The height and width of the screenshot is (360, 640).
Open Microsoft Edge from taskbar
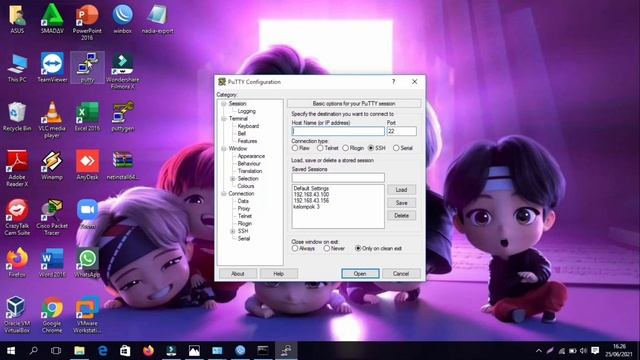[102, 351]
